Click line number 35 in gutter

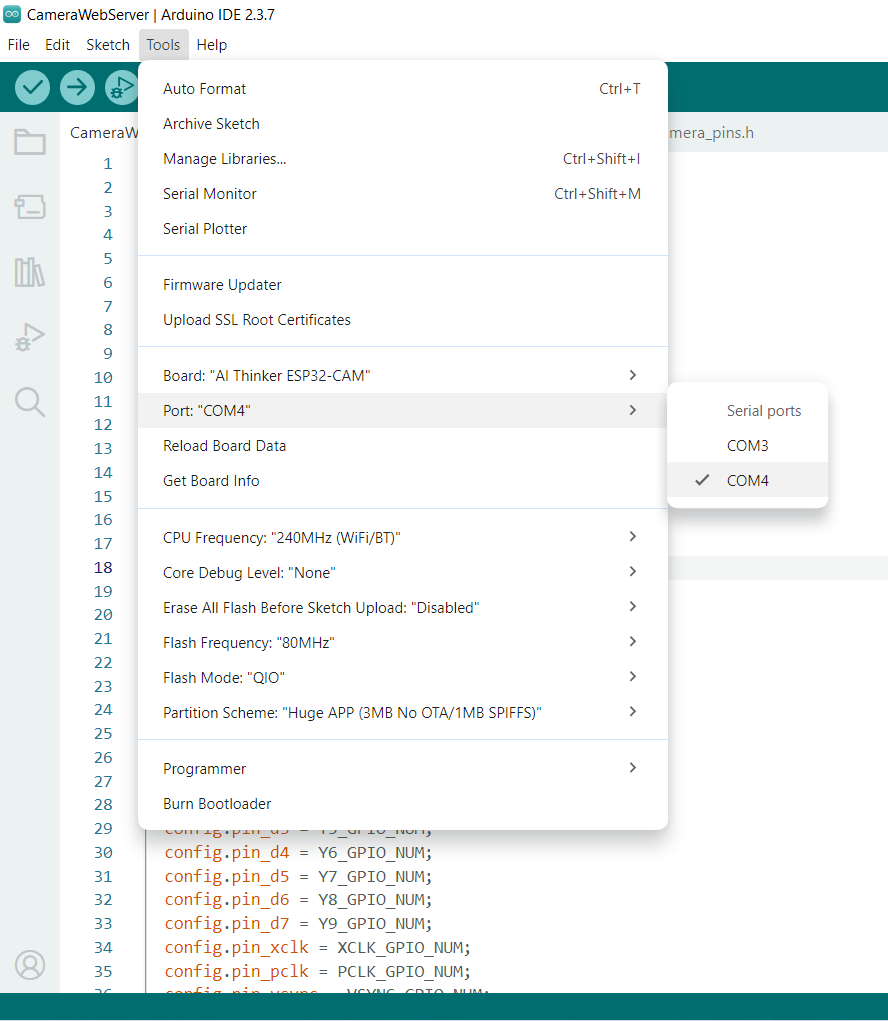coord(103,972)
